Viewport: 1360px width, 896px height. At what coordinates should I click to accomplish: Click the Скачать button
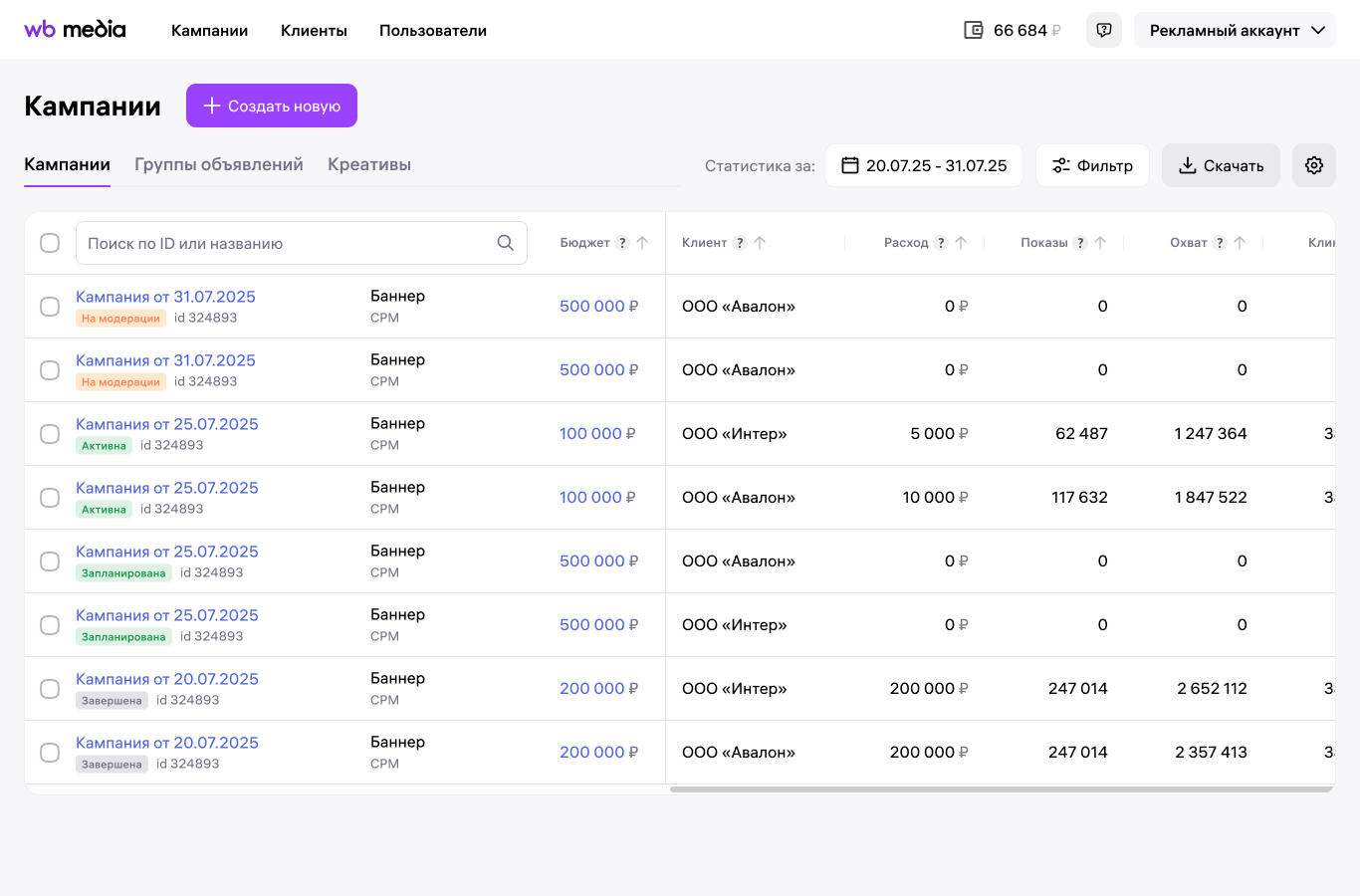point(1221,165)
